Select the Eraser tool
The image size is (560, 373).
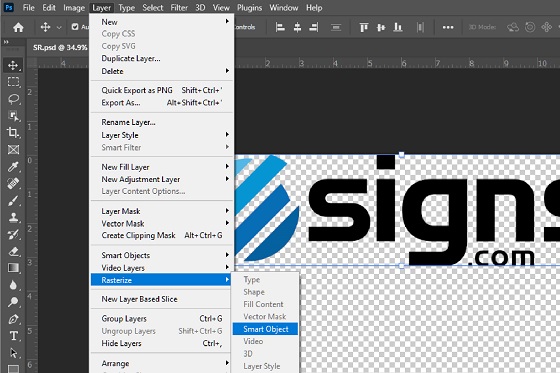point(13,251)
